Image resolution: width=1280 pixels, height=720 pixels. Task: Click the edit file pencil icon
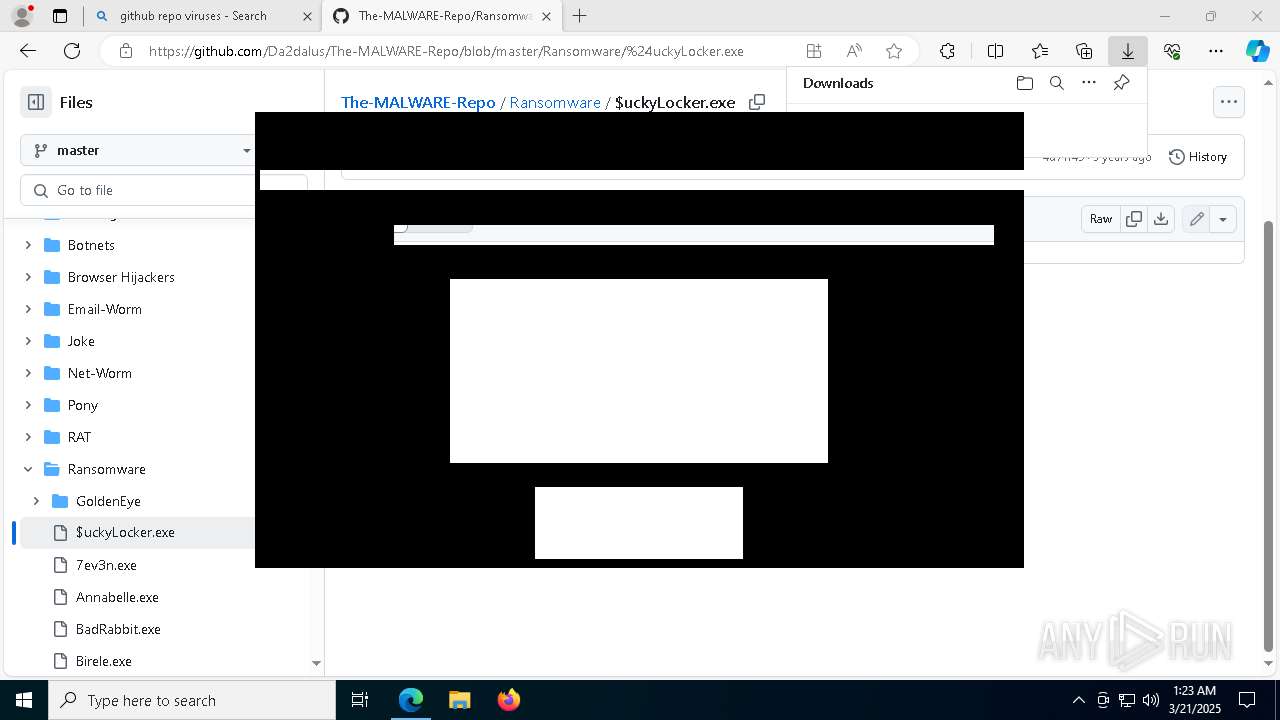pos(1196,219)
